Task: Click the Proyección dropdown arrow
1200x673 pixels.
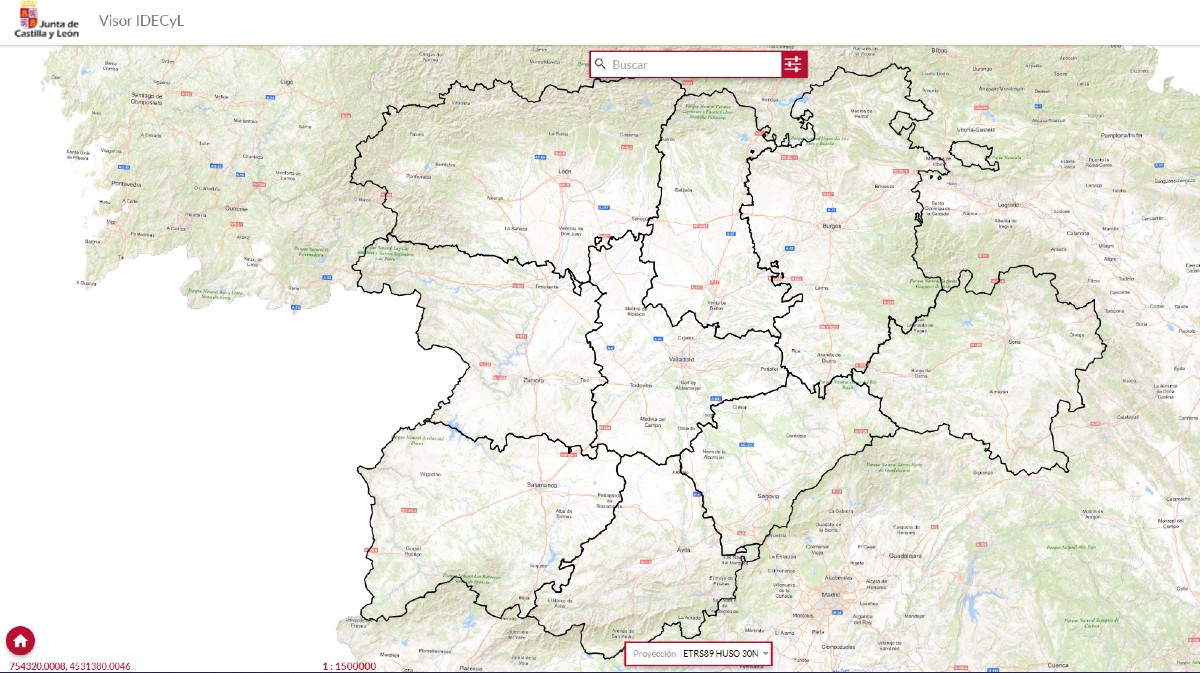Action: 765,654
